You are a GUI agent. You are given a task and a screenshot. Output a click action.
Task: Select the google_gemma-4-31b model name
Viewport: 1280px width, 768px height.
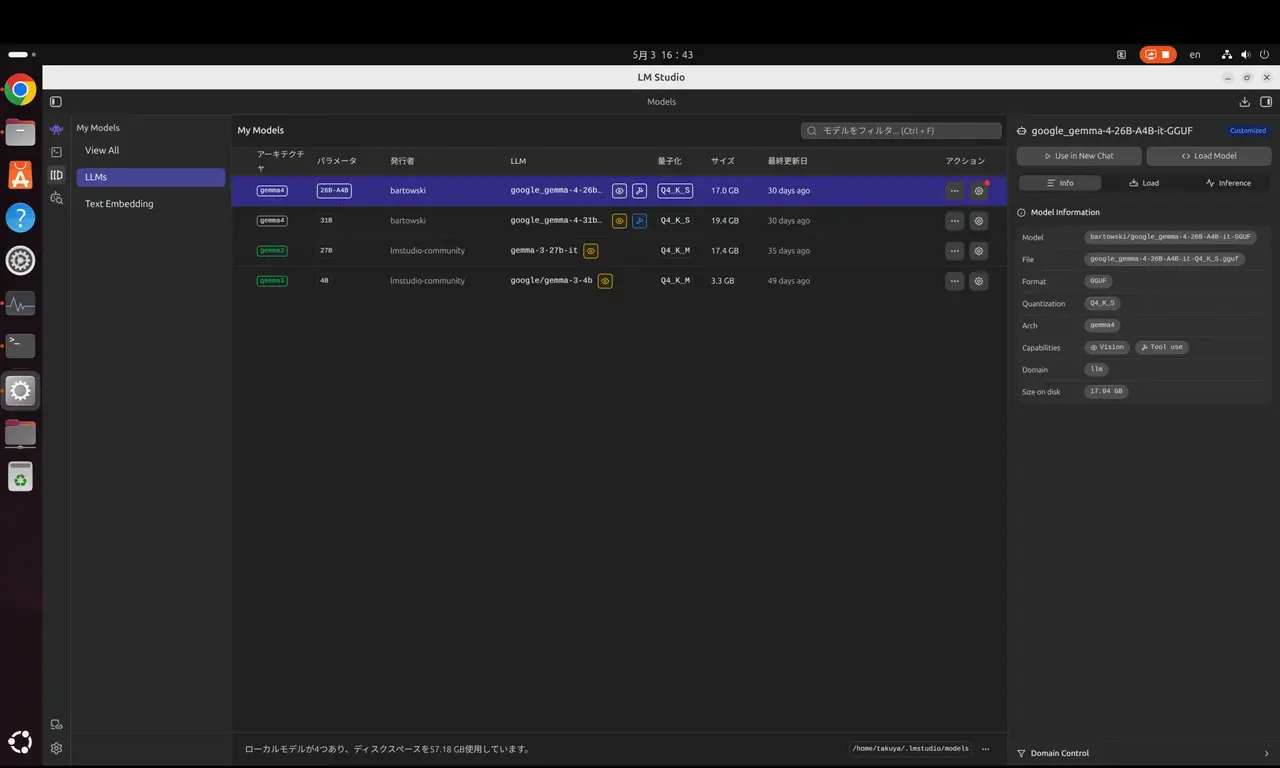pos(557,221)
